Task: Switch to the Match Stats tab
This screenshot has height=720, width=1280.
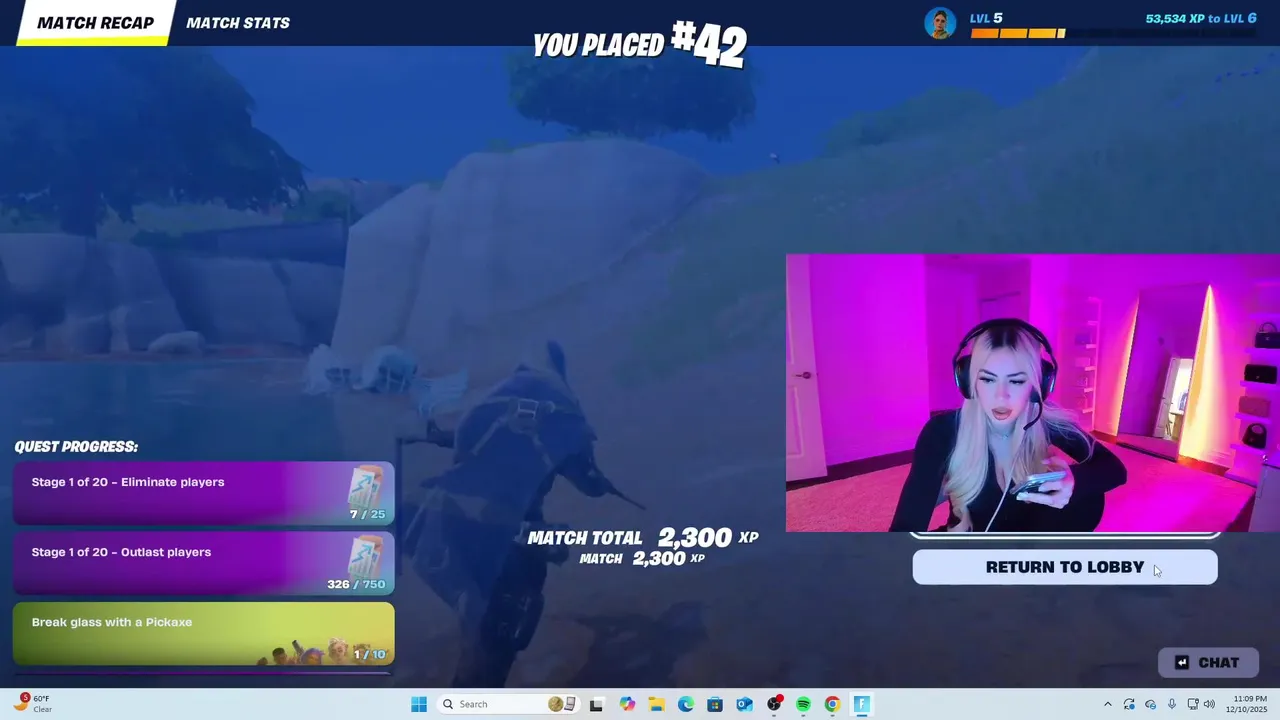Action: click(238, 23)
